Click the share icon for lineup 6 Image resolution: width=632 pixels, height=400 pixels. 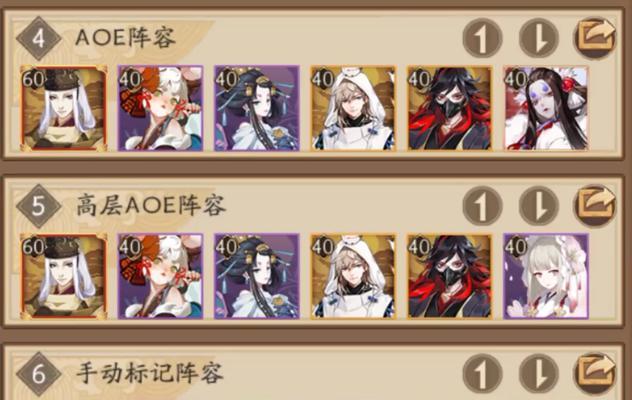pos(595,373)
